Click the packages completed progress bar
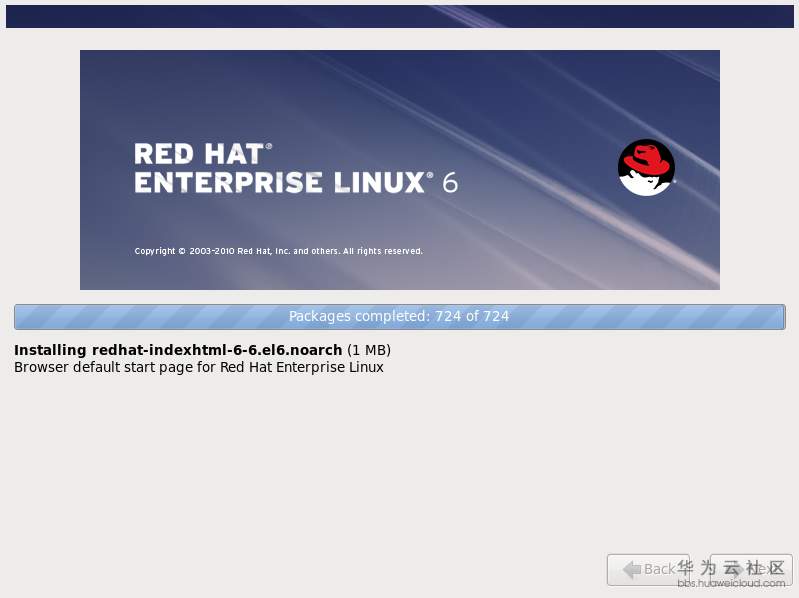The image size is (799, 598). [400, 316]
